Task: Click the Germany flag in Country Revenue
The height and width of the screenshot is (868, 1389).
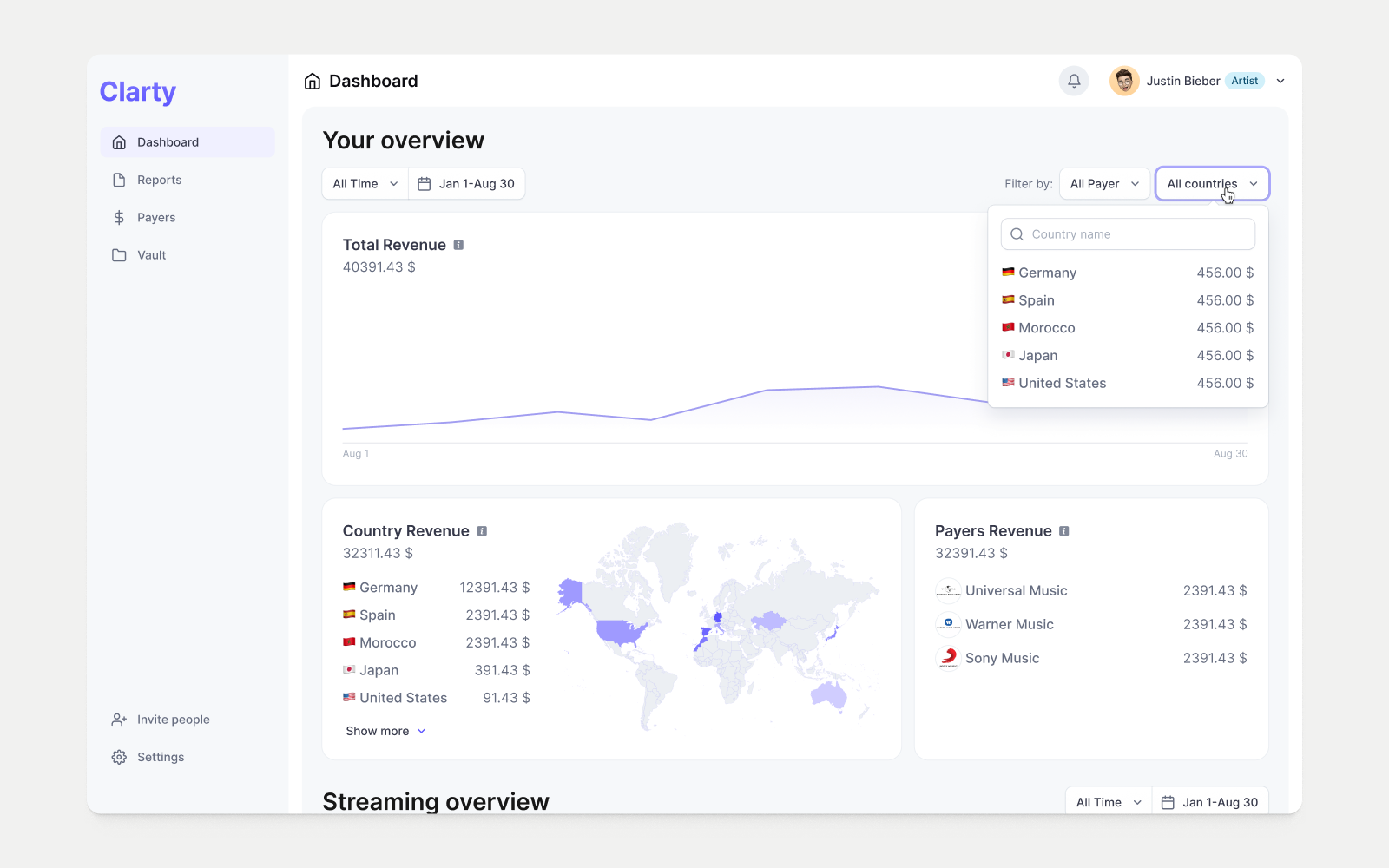Action: [x=349, y=587]
